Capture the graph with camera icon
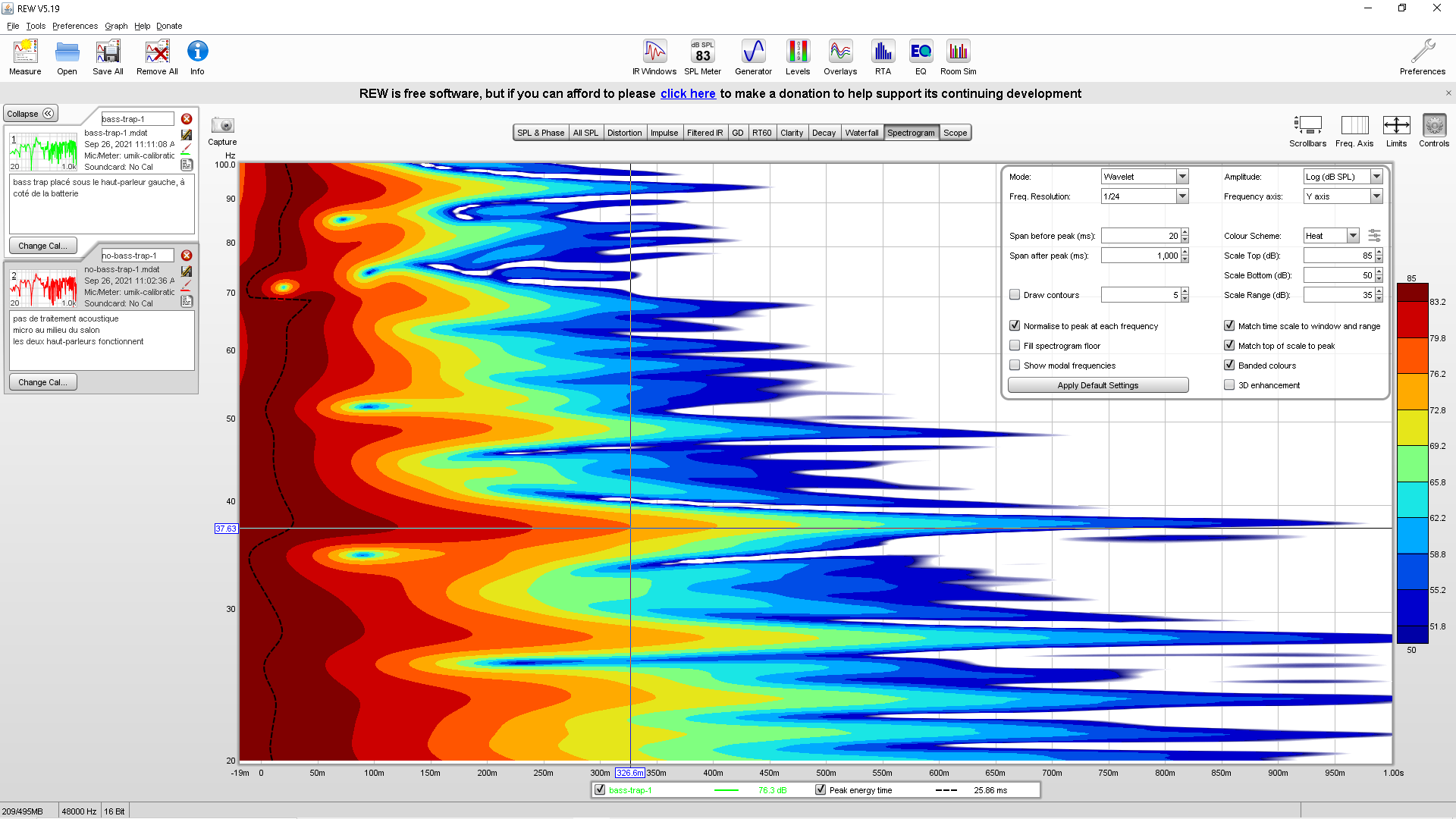Viewport: 1456px width, 819px height. pyautogui.click(x=222, y=125)
